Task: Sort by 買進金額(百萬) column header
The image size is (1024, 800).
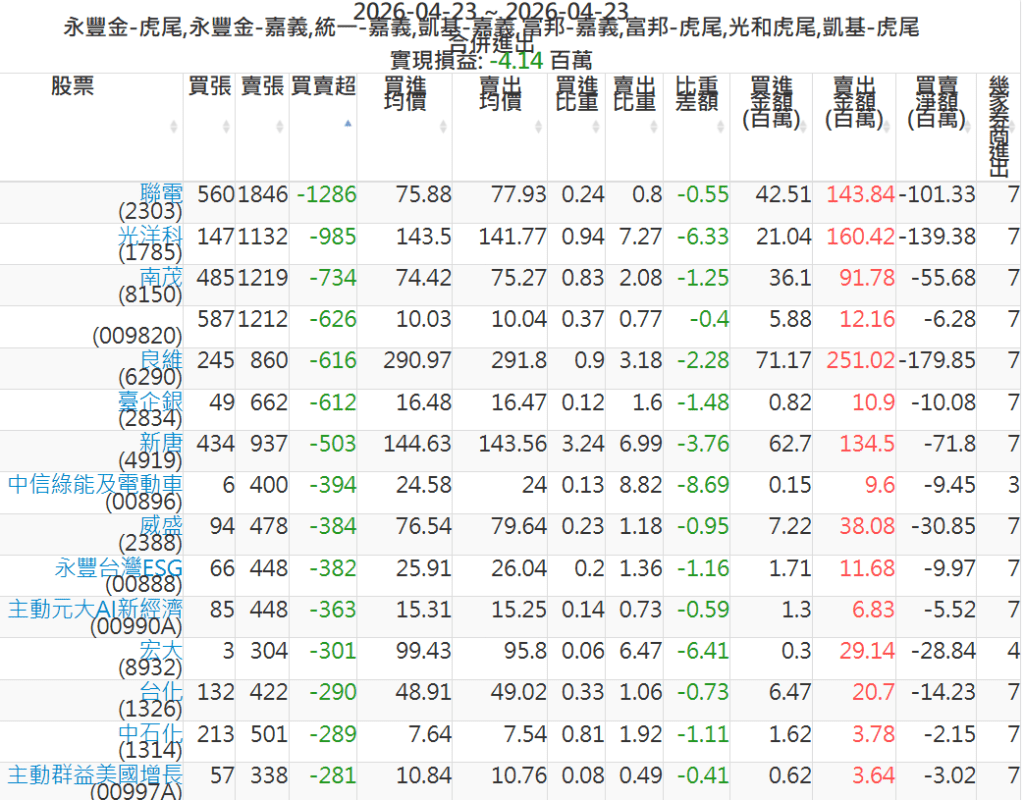Action: click(771, 102)
